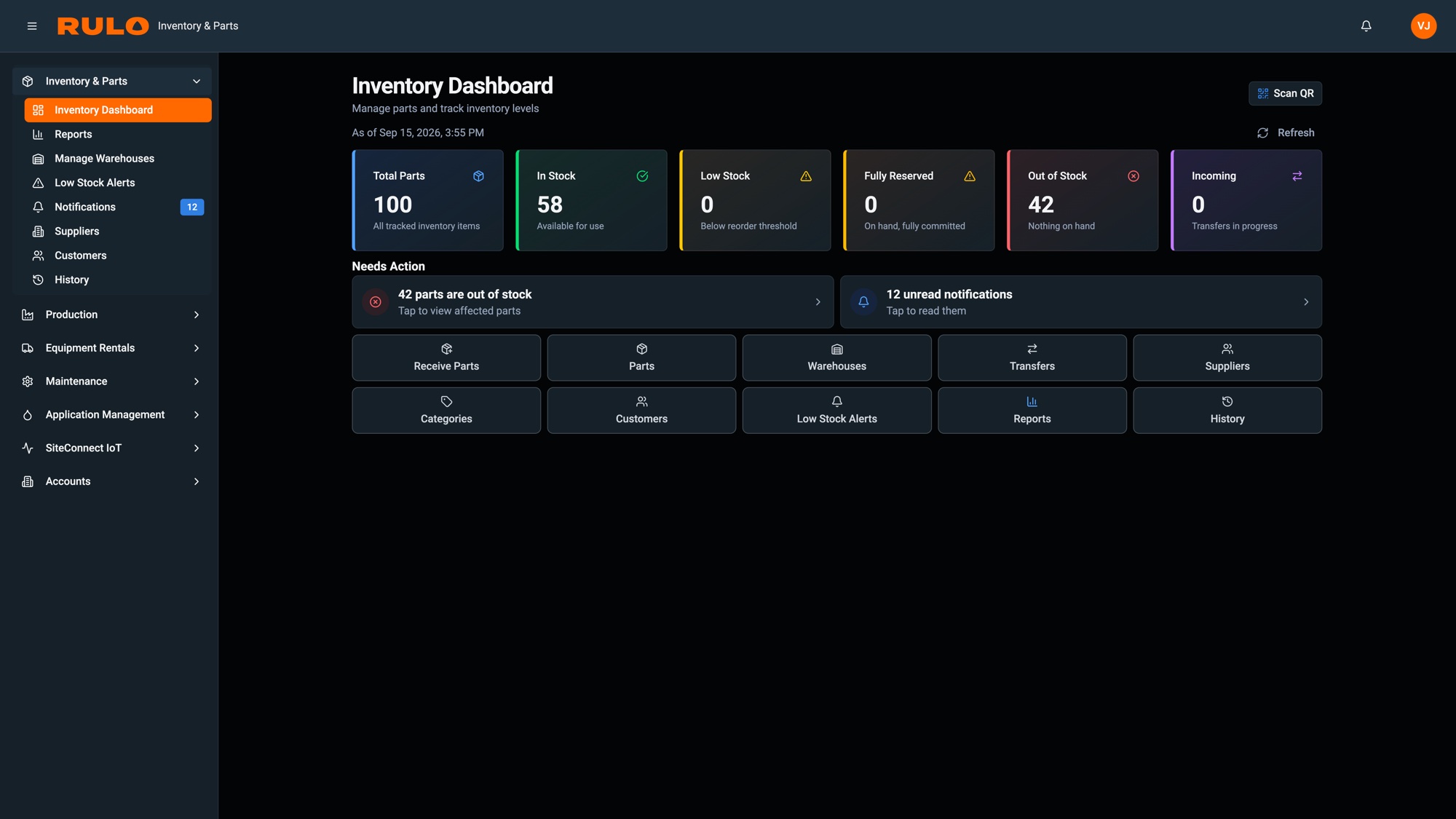The width and height of the screenshot is (1456, 819).
Task: Click the Receive Parts tile
Action: (446, 358)
